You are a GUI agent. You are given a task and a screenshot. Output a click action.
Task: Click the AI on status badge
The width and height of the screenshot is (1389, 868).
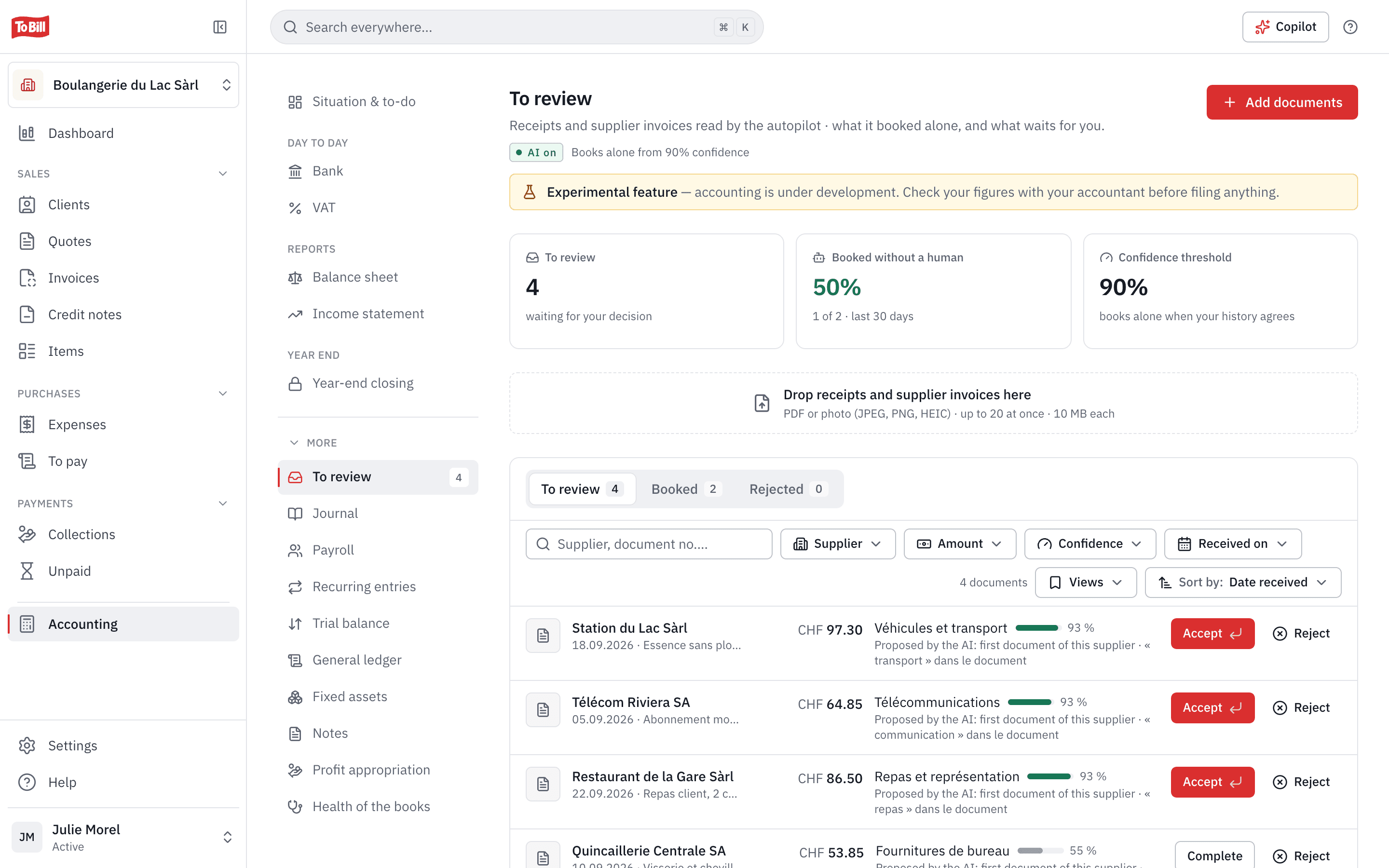[536, 153]
